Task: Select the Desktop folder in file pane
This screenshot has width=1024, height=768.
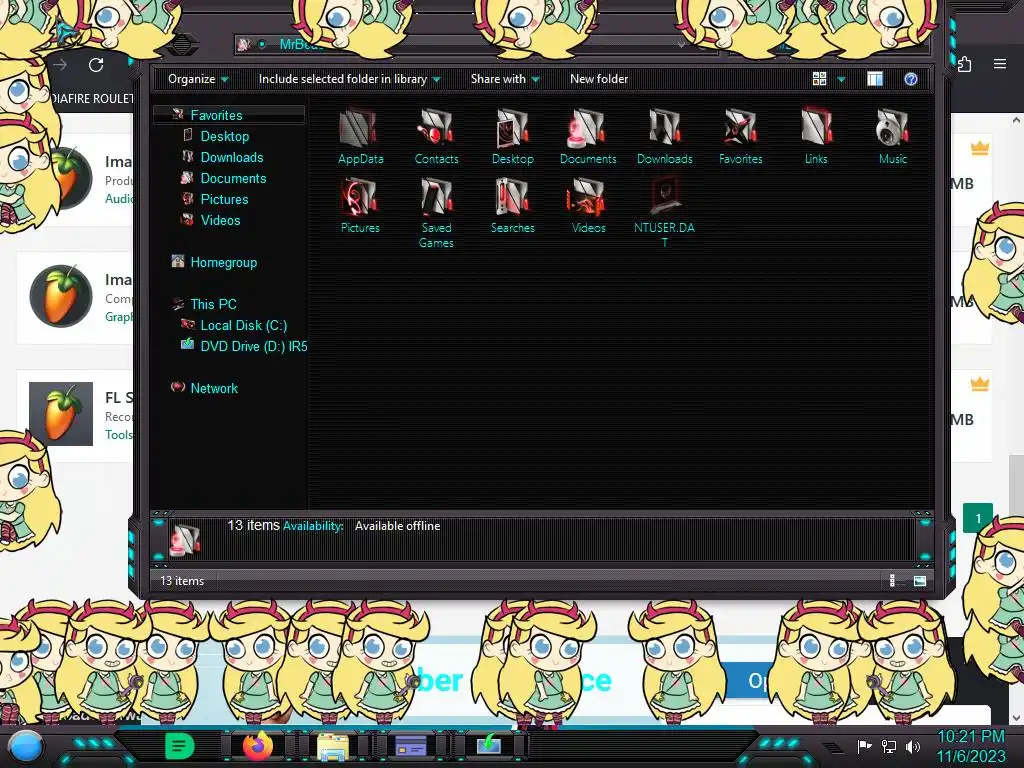Action: click(513, 137)
